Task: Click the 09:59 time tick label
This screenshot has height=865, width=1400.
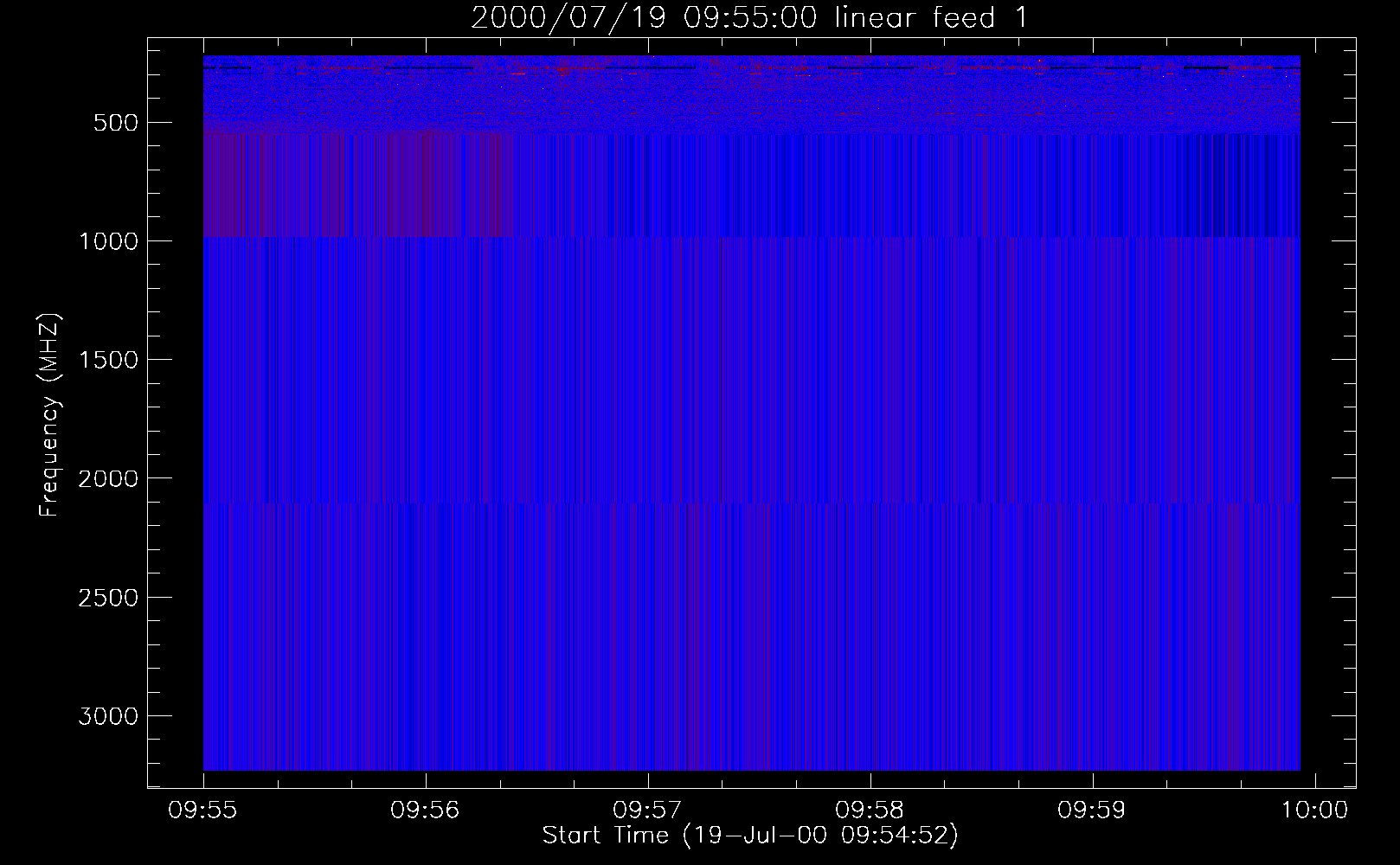Action: [1092, 811]
